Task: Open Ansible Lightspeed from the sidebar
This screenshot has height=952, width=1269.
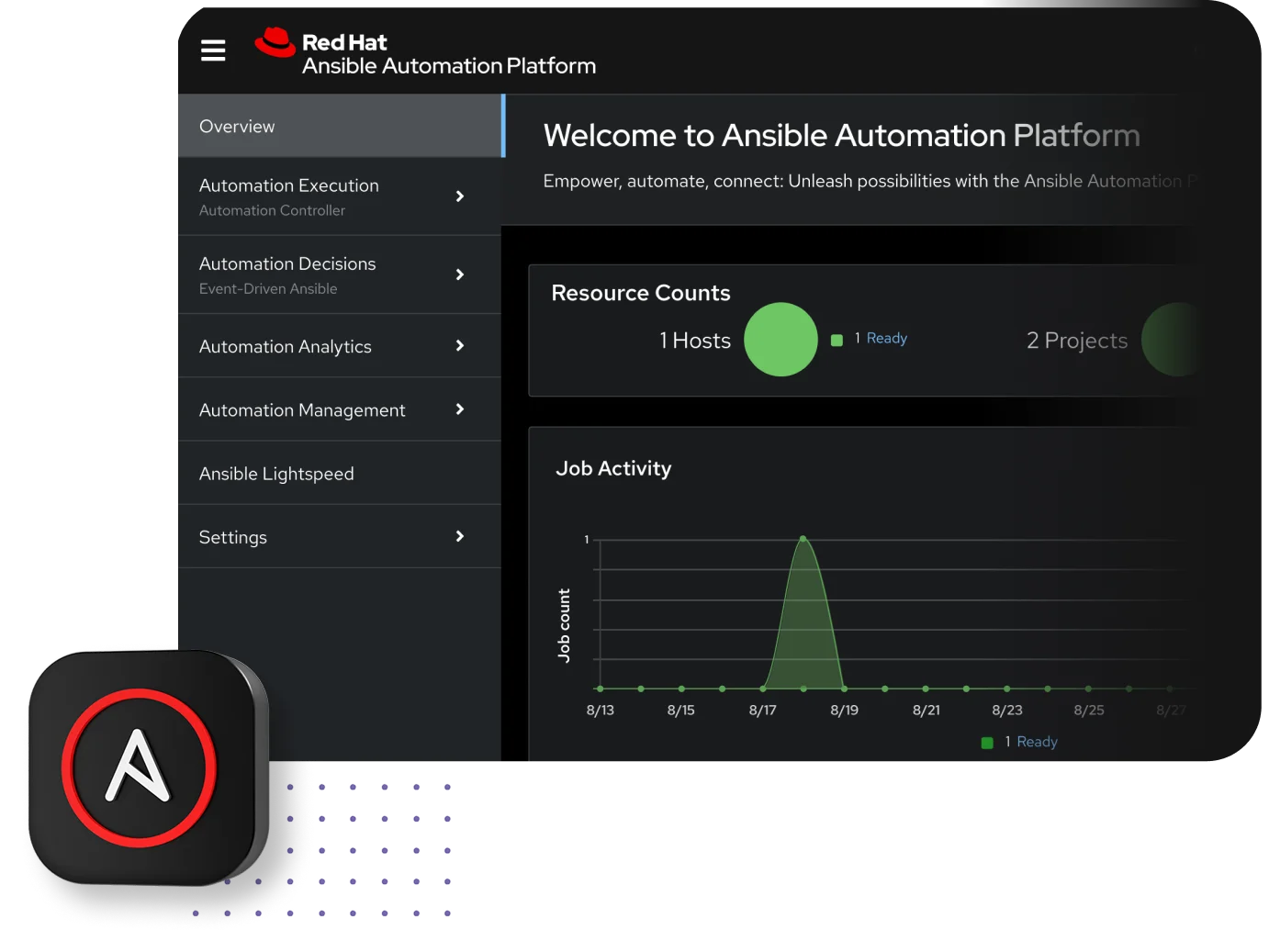Action: click(x=275, y=473)
